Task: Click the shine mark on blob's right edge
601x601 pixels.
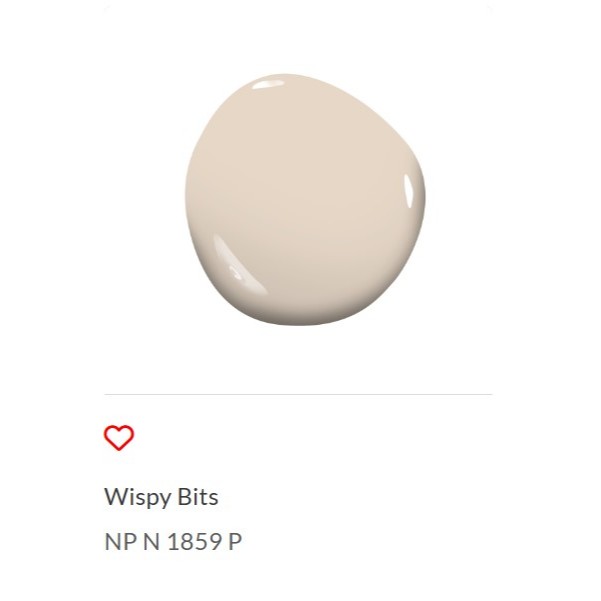Action: coord(409,191)
